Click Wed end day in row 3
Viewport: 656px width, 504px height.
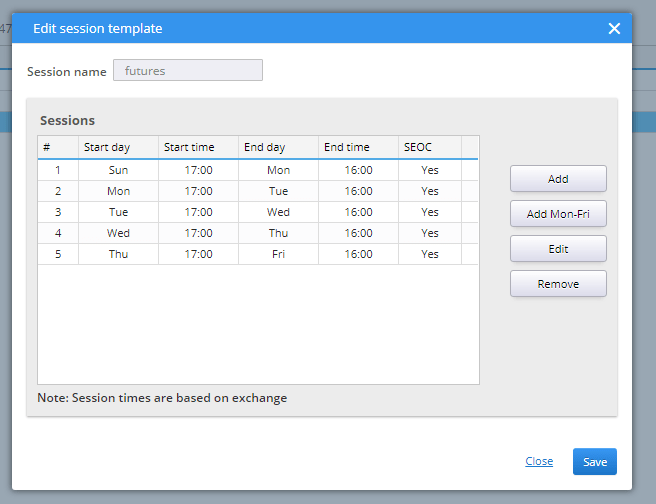click(278, 212)
